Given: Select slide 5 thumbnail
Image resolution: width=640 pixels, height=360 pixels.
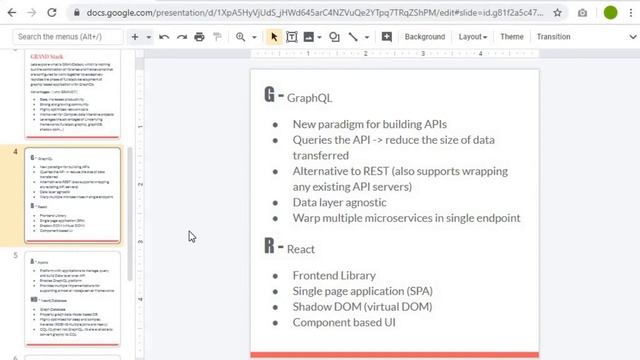Looking at the screenshot, I should (x=72, y=299).
